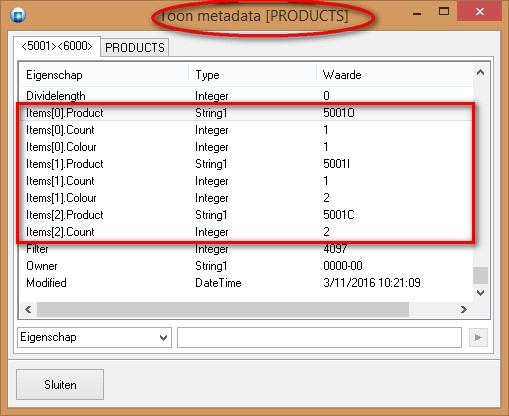509x416 pixels.
Task: Maximize the metadata window
Action: click(444, 12)
